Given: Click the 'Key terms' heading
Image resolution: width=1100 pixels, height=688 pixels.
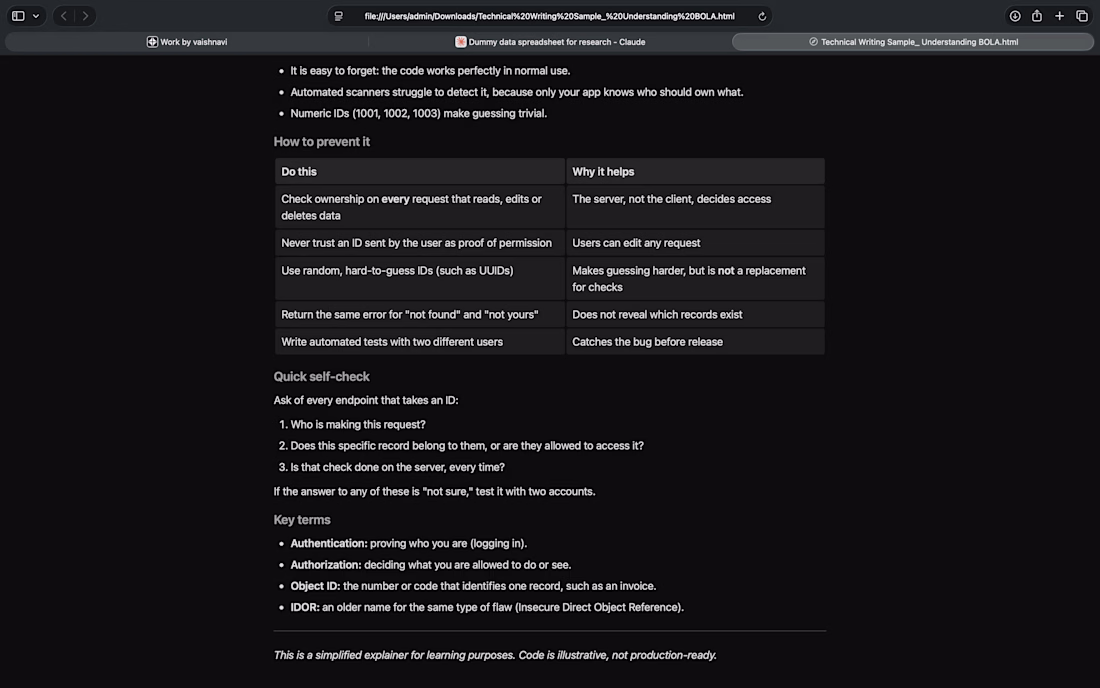Looking at the screenshot, I should [x=302, y=520].
